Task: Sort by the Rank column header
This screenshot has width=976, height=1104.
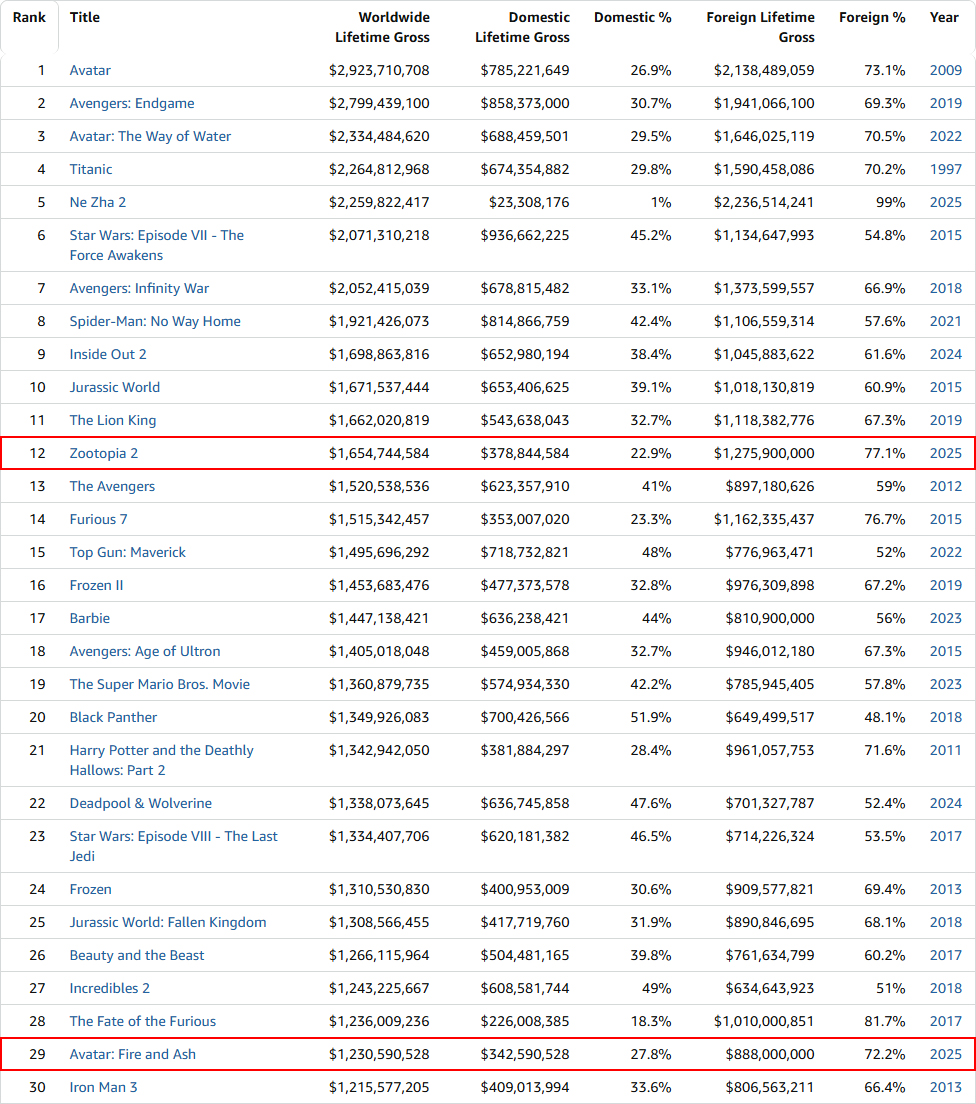Action: point(29,17)
